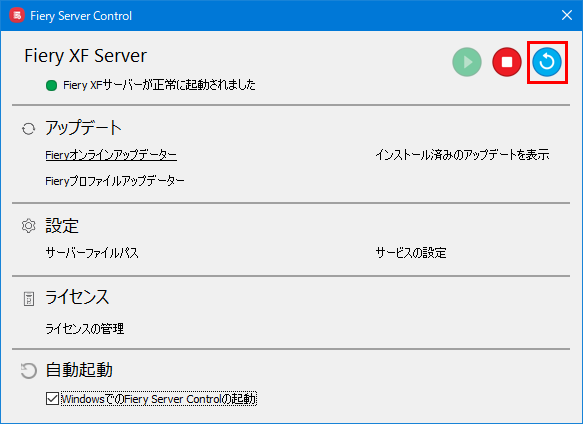Open ライセンスの管理
The height and width of the screenshot is (424, 583).
(85, 329)
